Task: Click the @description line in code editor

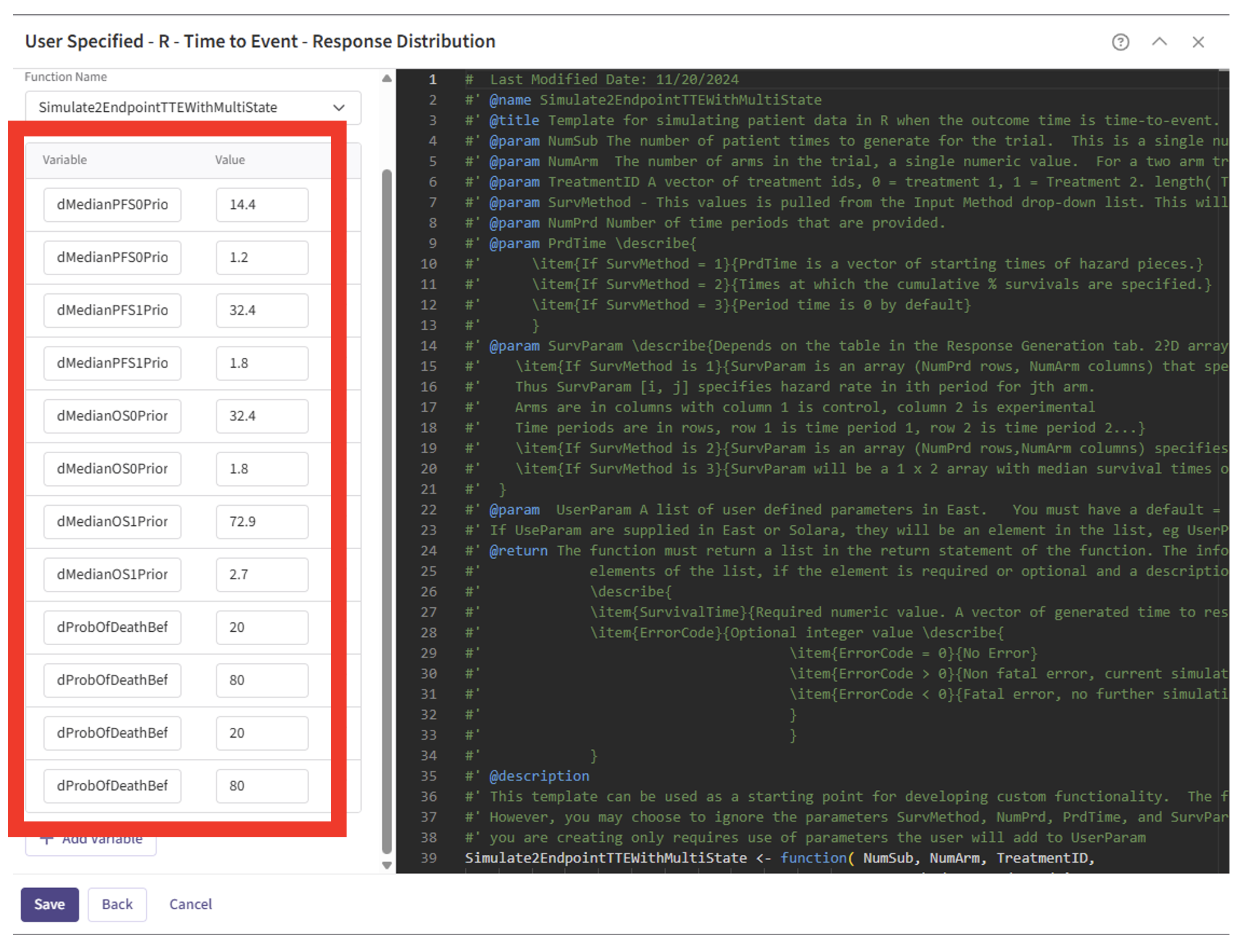Action: (x=539, y=776)
